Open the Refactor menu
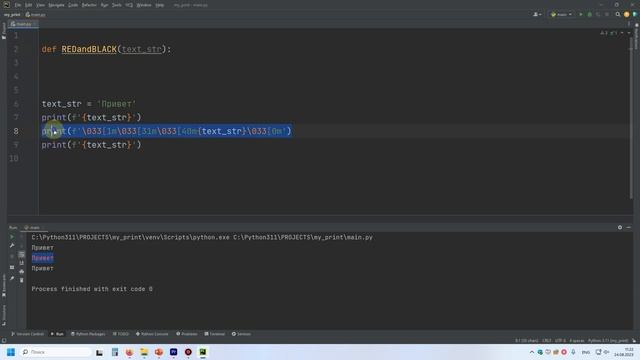This screenshot has width=640, height=360. point(89,5)
